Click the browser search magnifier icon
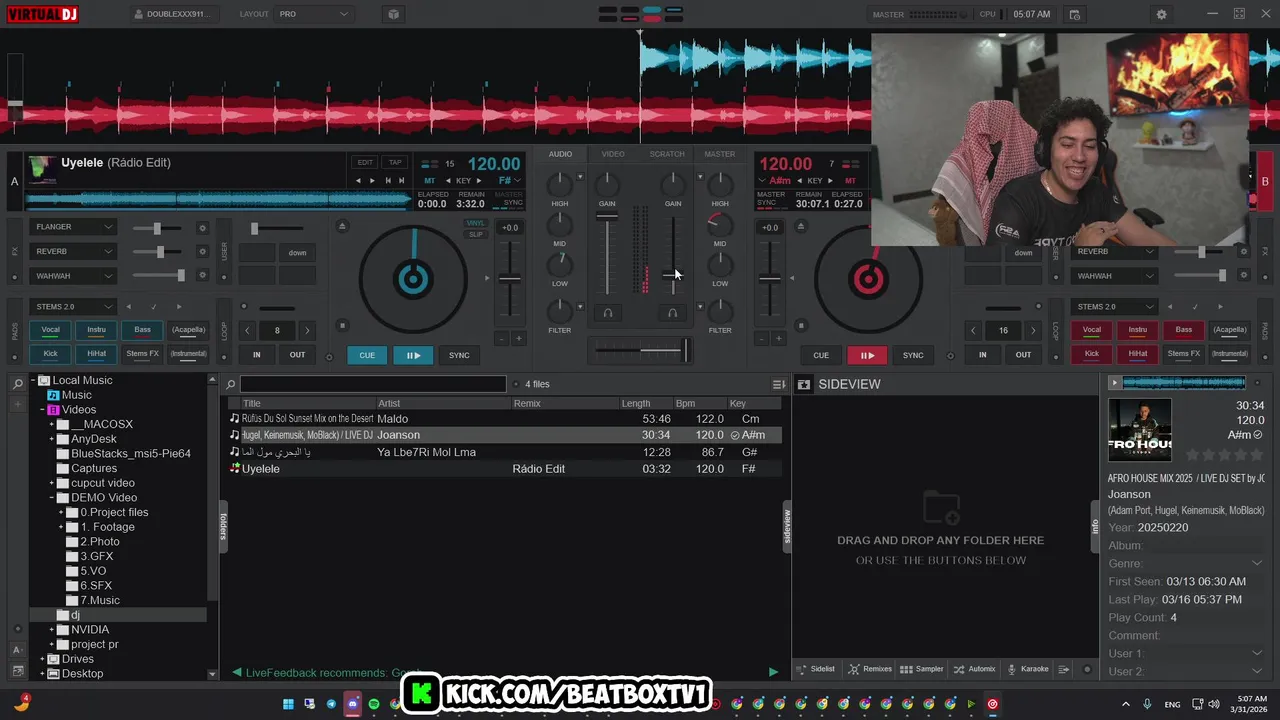Screen dimensions: 1280x720 [231, 384]
